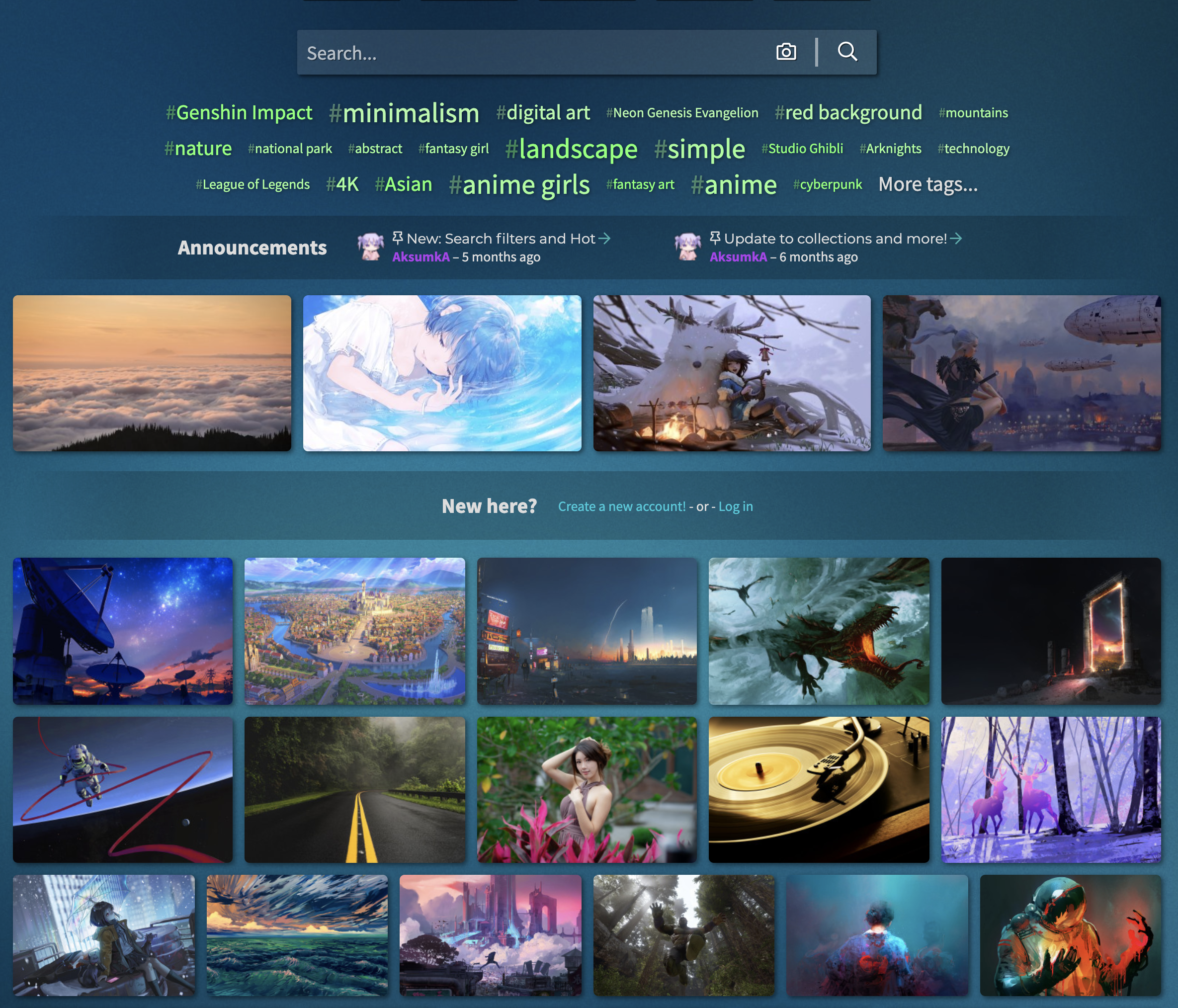
Task: Click the 'Log in' link
Action: coord(735,506)
